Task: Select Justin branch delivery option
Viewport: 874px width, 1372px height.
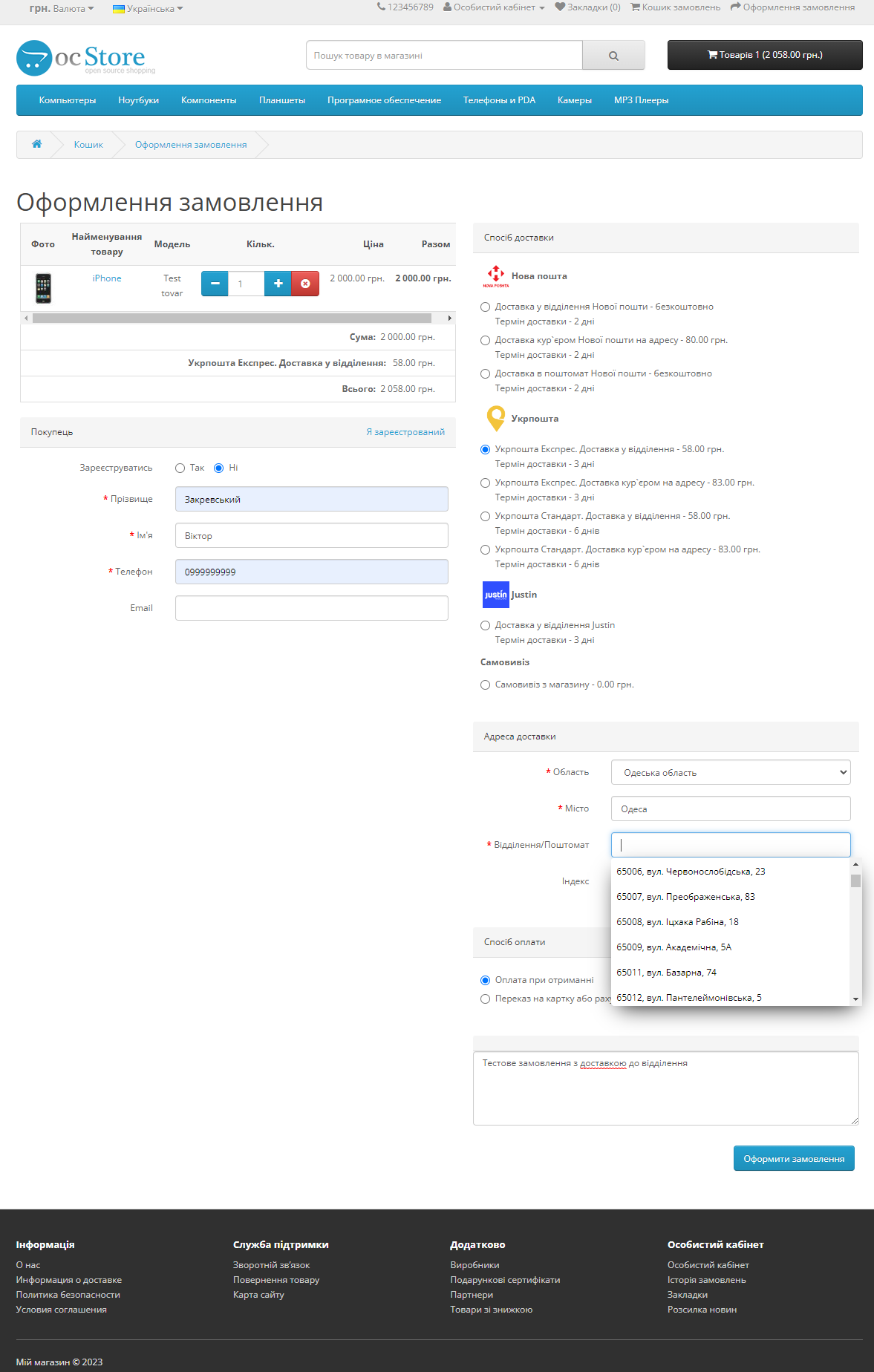Action: click(x=486, y=625)
